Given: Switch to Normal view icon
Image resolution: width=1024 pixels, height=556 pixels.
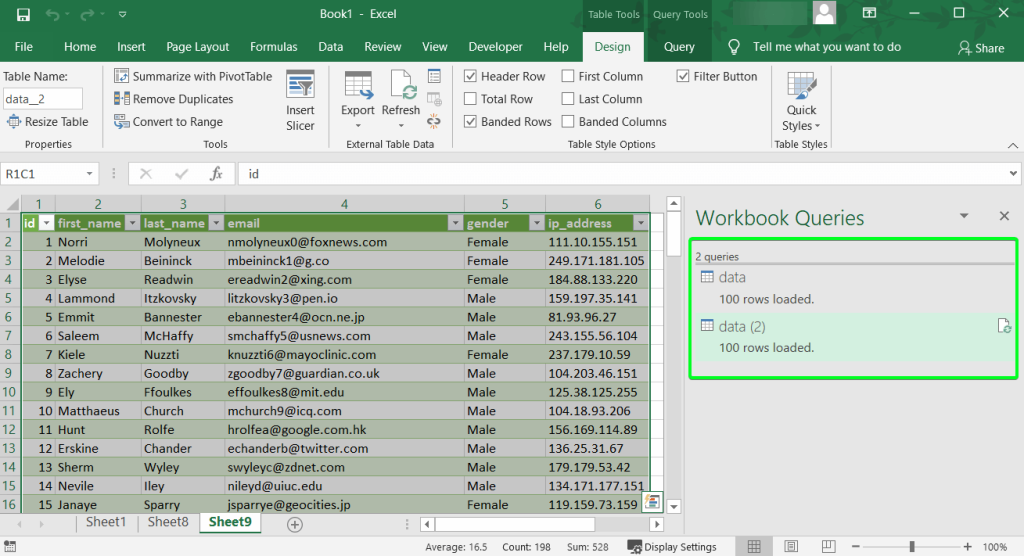Looking at the screenshot, I should pos(754,547).
